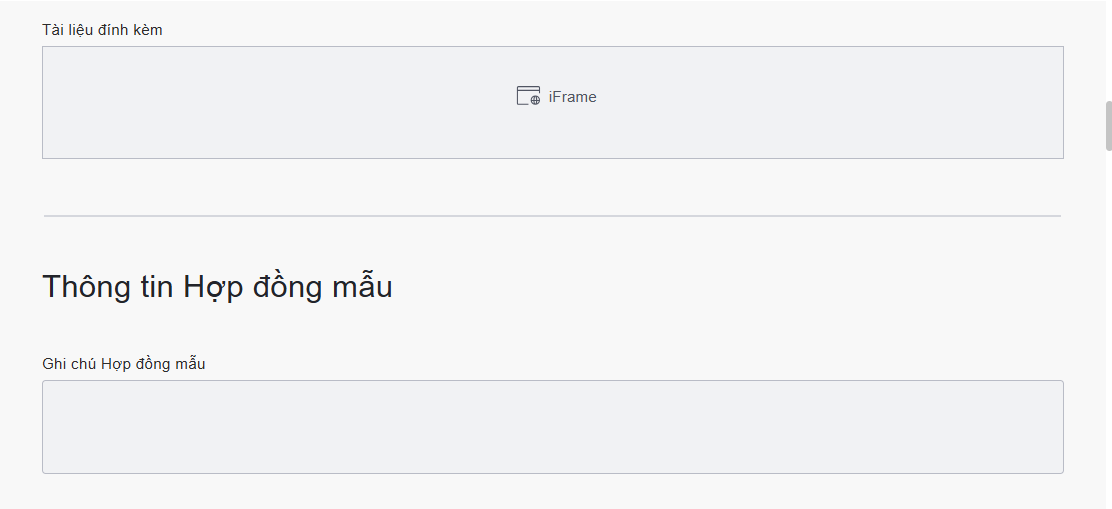Screen dimensions: 1112x509
Task: Click the word "Ghi" in the notes label
Action: click(53, 364)
